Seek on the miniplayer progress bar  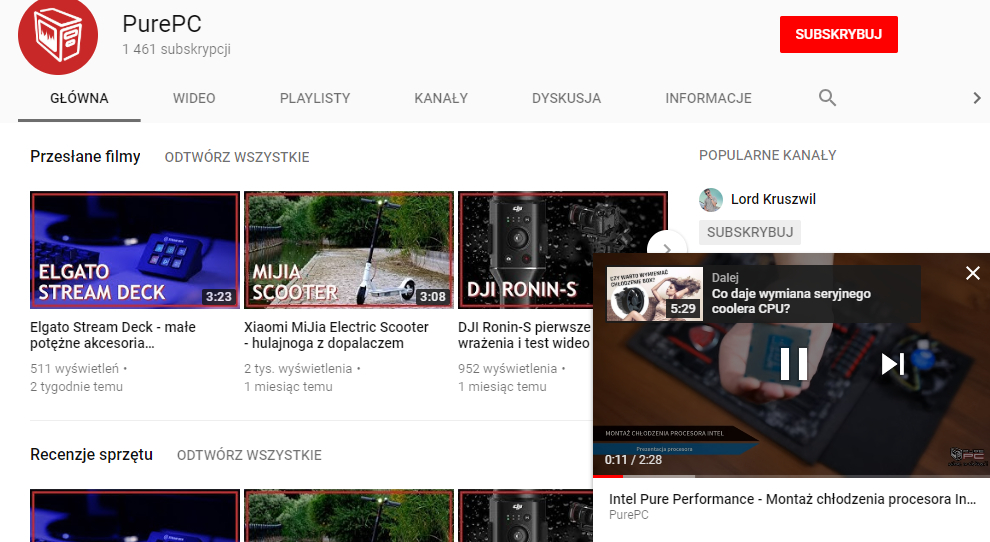click(791, 476)
